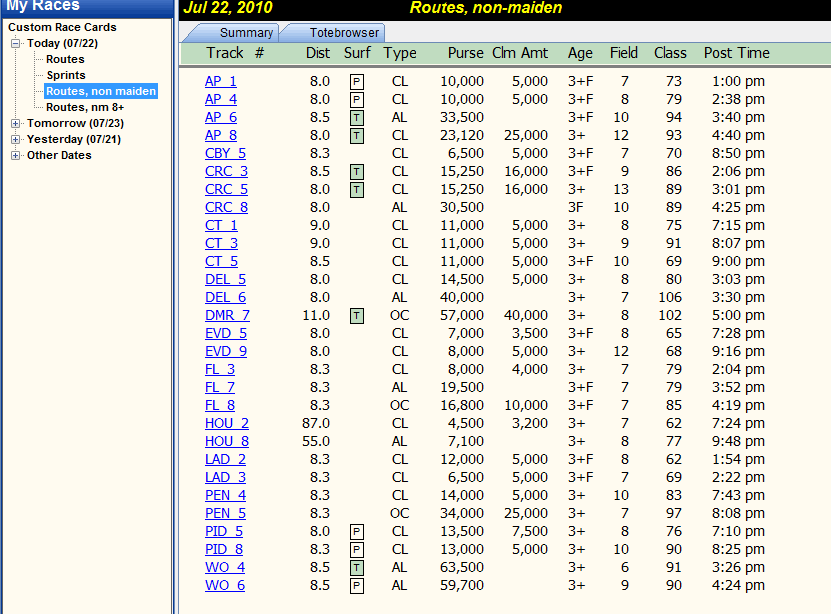Screen dimensions: 831x614
Task: Open the DEL 6 race link
Action: 225,298
